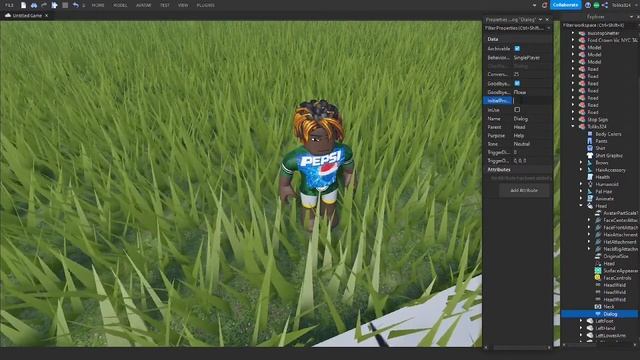Open the FILE menu
This screenshot has height=360, width=640.
9,5
